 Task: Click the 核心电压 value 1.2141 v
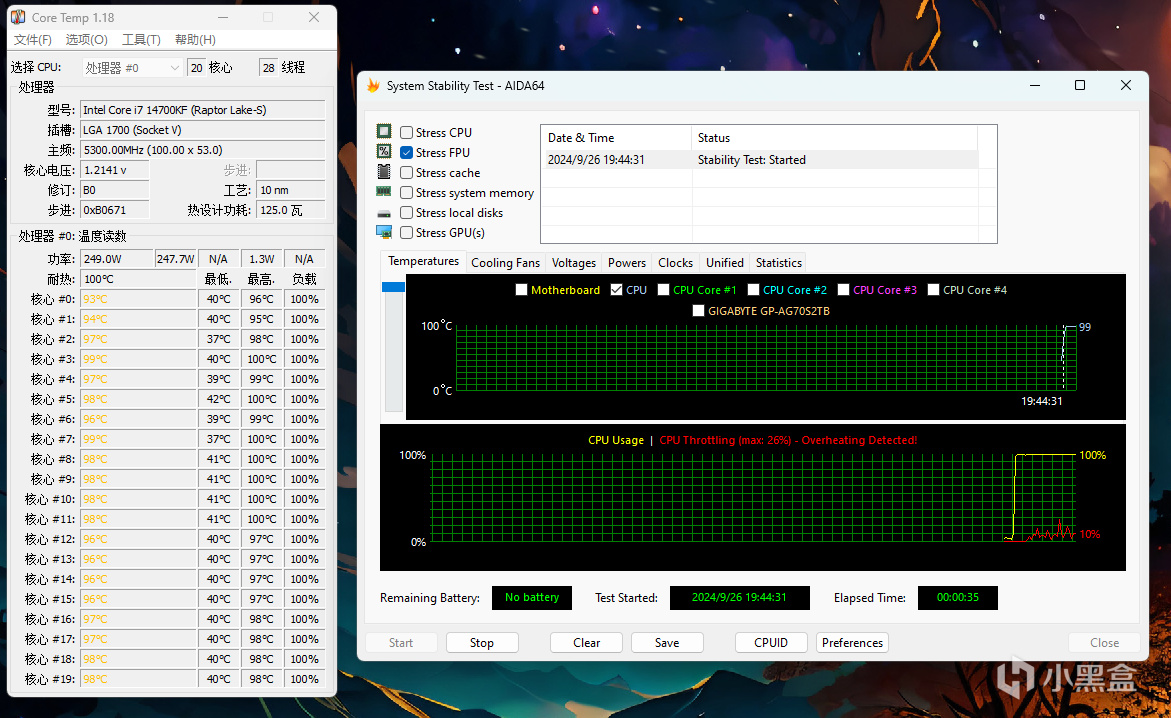[x=114, y=170]
